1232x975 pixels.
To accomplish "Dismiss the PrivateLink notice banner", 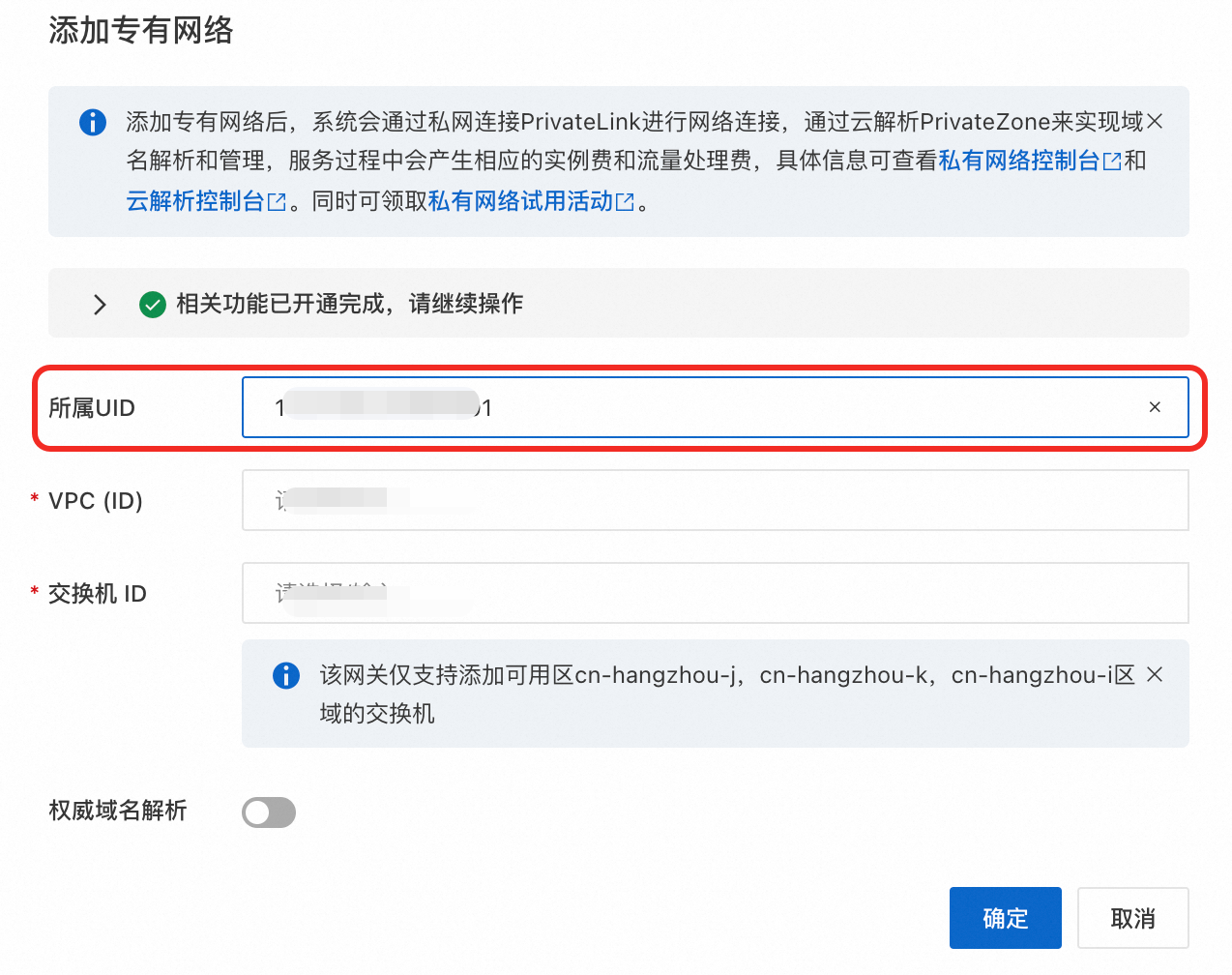I will [x=1155, y=121].
